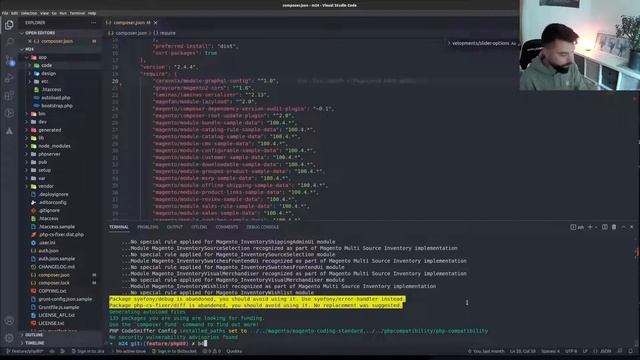This screenshot has width=640, height=360.
Task: Create a new terminal with plus icon
Action: [x=590, y=227]
